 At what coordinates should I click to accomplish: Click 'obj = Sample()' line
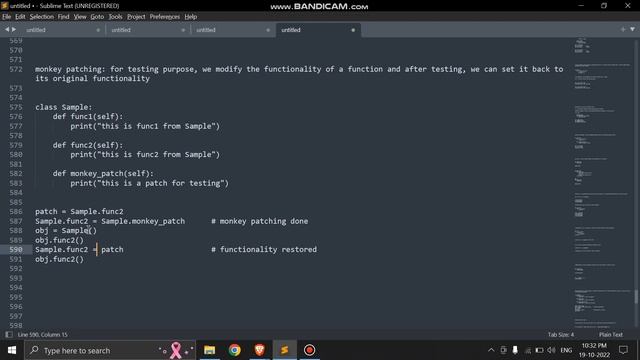(x=66, y=231)
